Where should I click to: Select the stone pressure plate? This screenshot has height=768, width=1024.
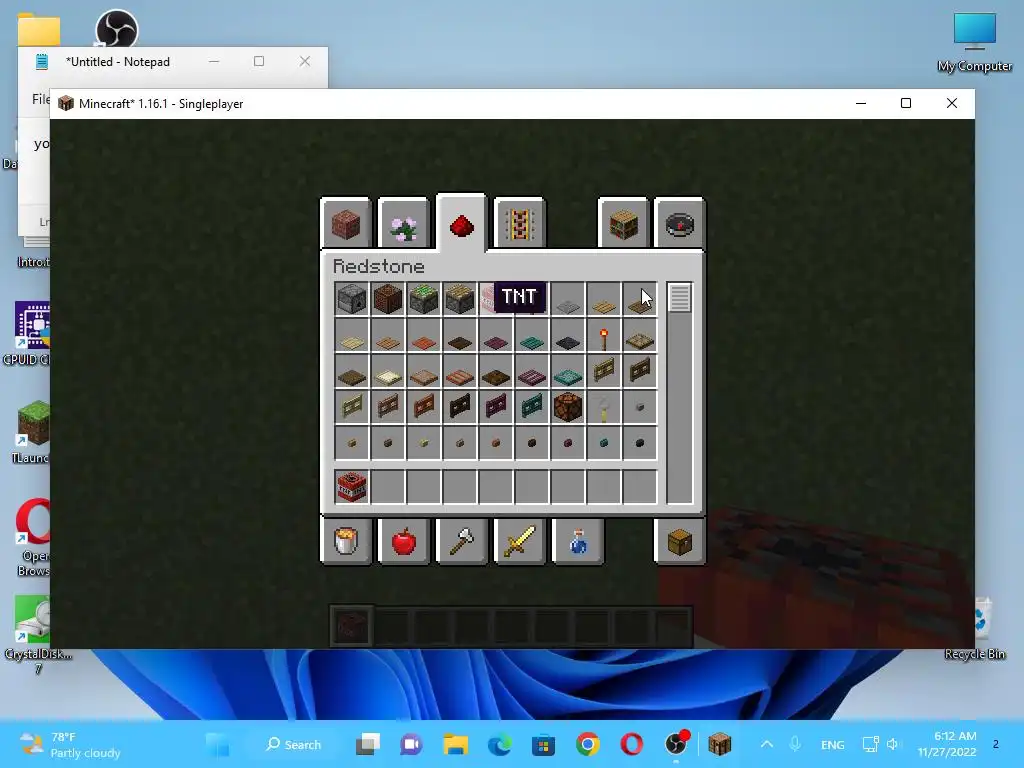coord(568,300)
